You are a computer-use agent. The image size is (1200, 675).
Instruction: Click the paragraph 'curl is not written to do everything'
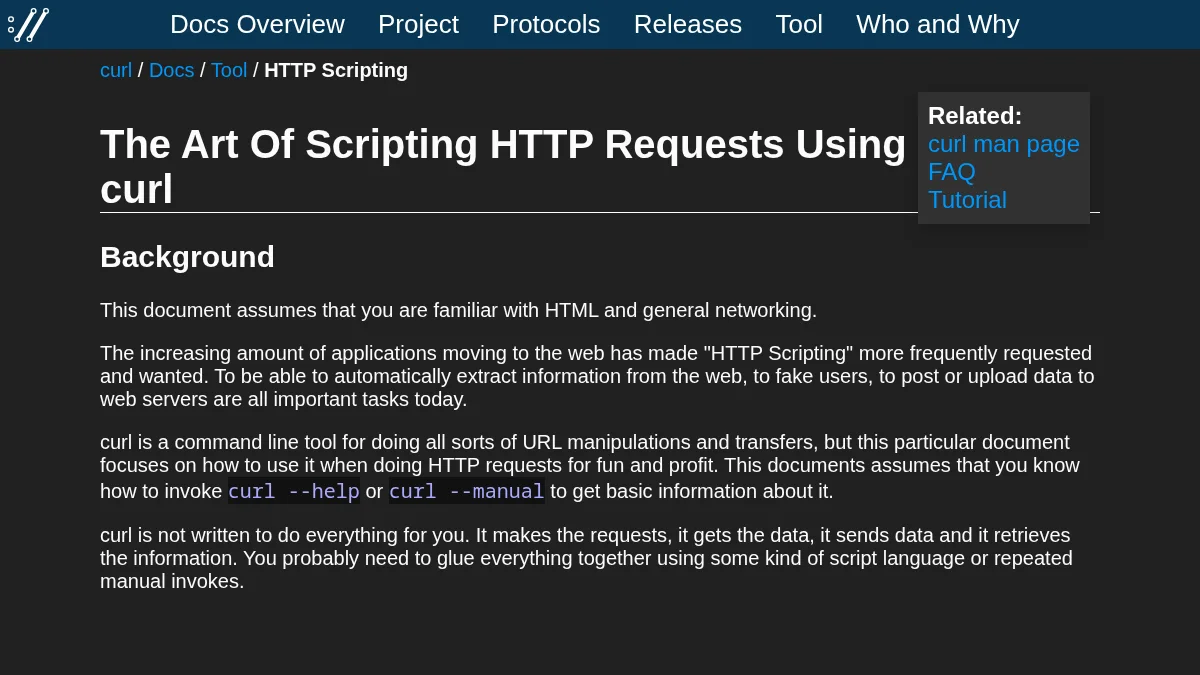586,558
